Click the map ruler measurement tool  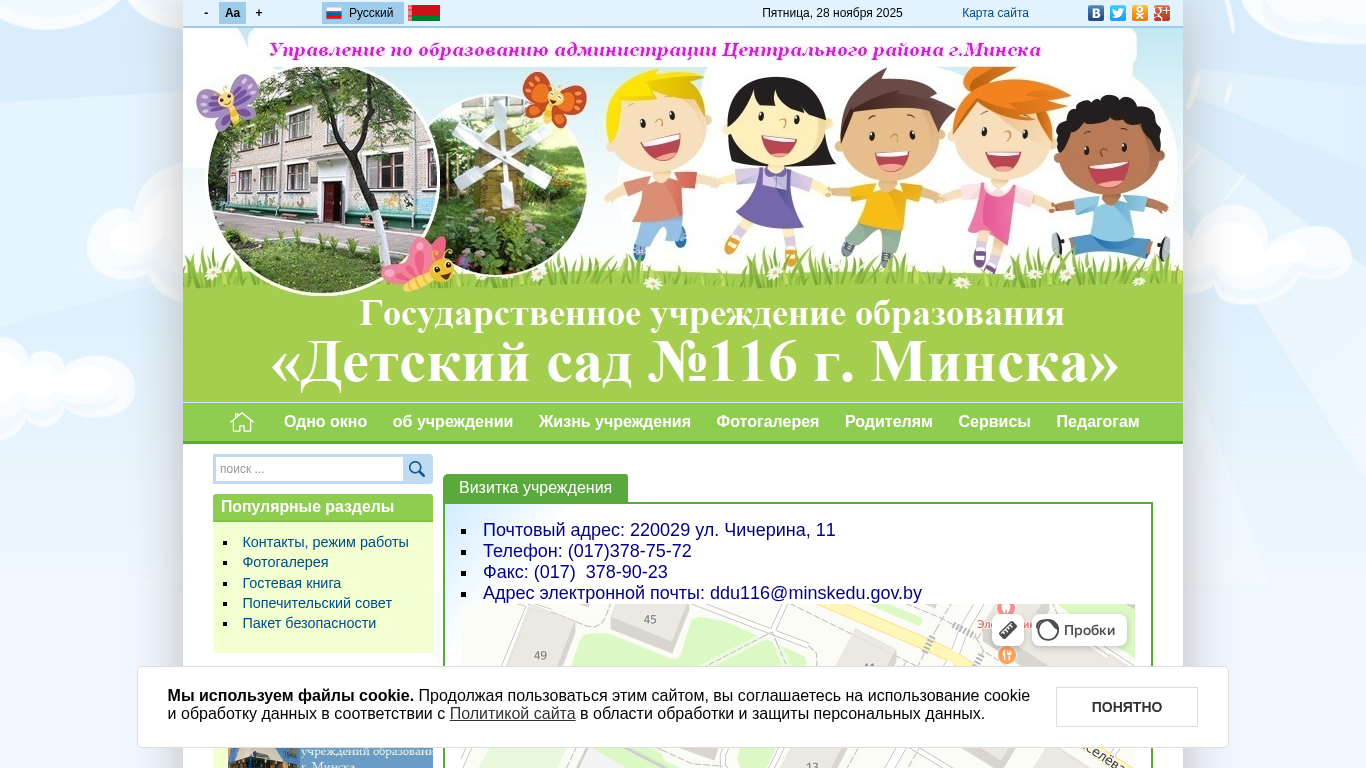pyautogui.click(x=1008, y=630)
